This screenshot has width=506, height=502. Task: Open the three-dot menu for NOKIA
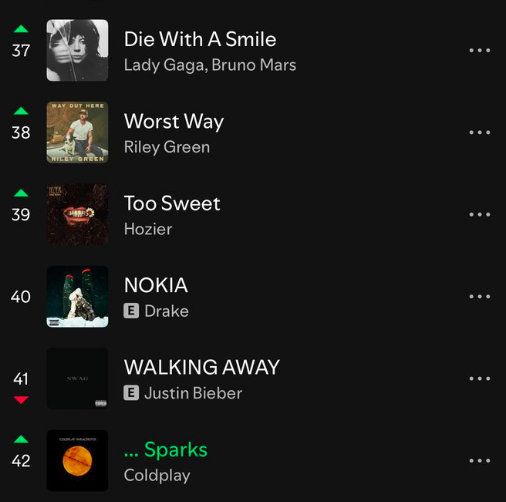480,296
